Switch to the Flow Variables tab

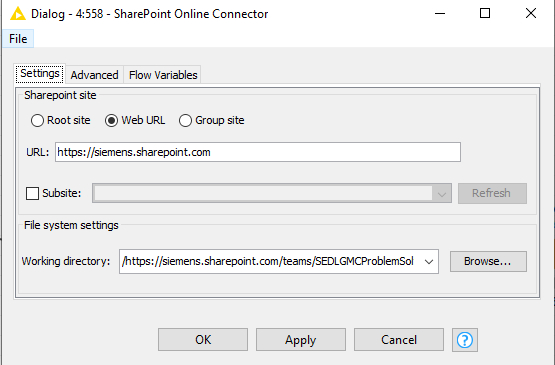point(163,75)
